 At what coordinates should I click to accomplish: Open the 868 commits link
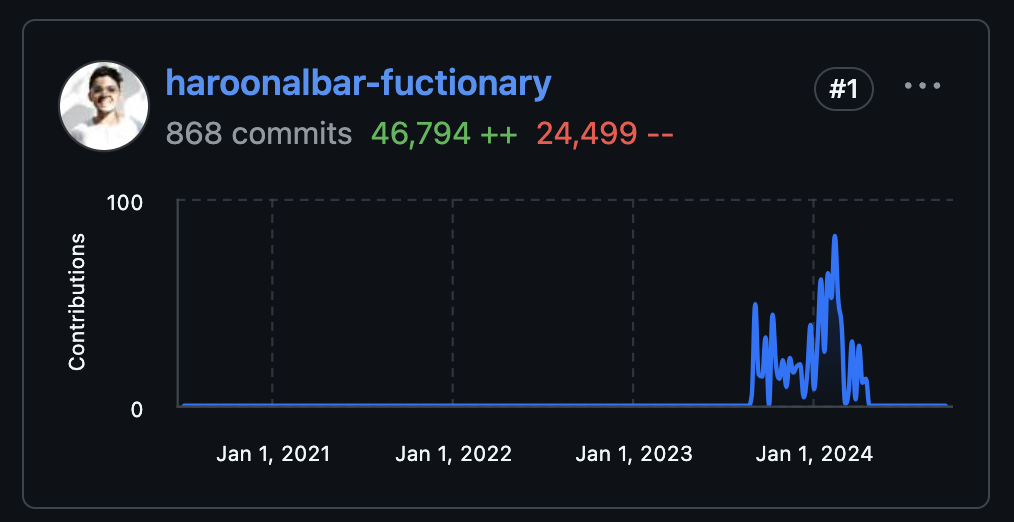(x=258, y=133)
